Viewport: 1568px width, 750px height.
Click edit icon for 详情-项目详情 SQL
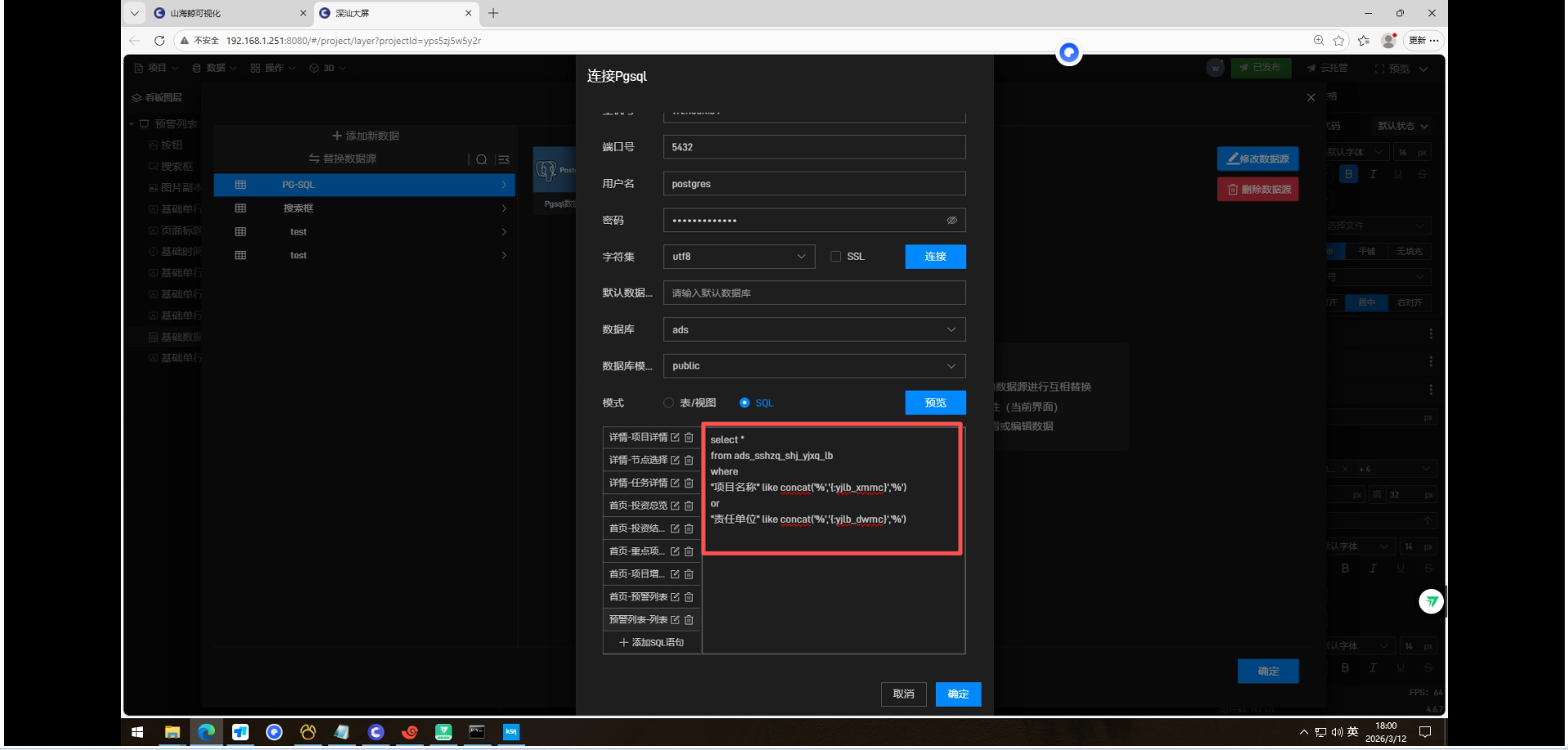[x=675, y=438]
